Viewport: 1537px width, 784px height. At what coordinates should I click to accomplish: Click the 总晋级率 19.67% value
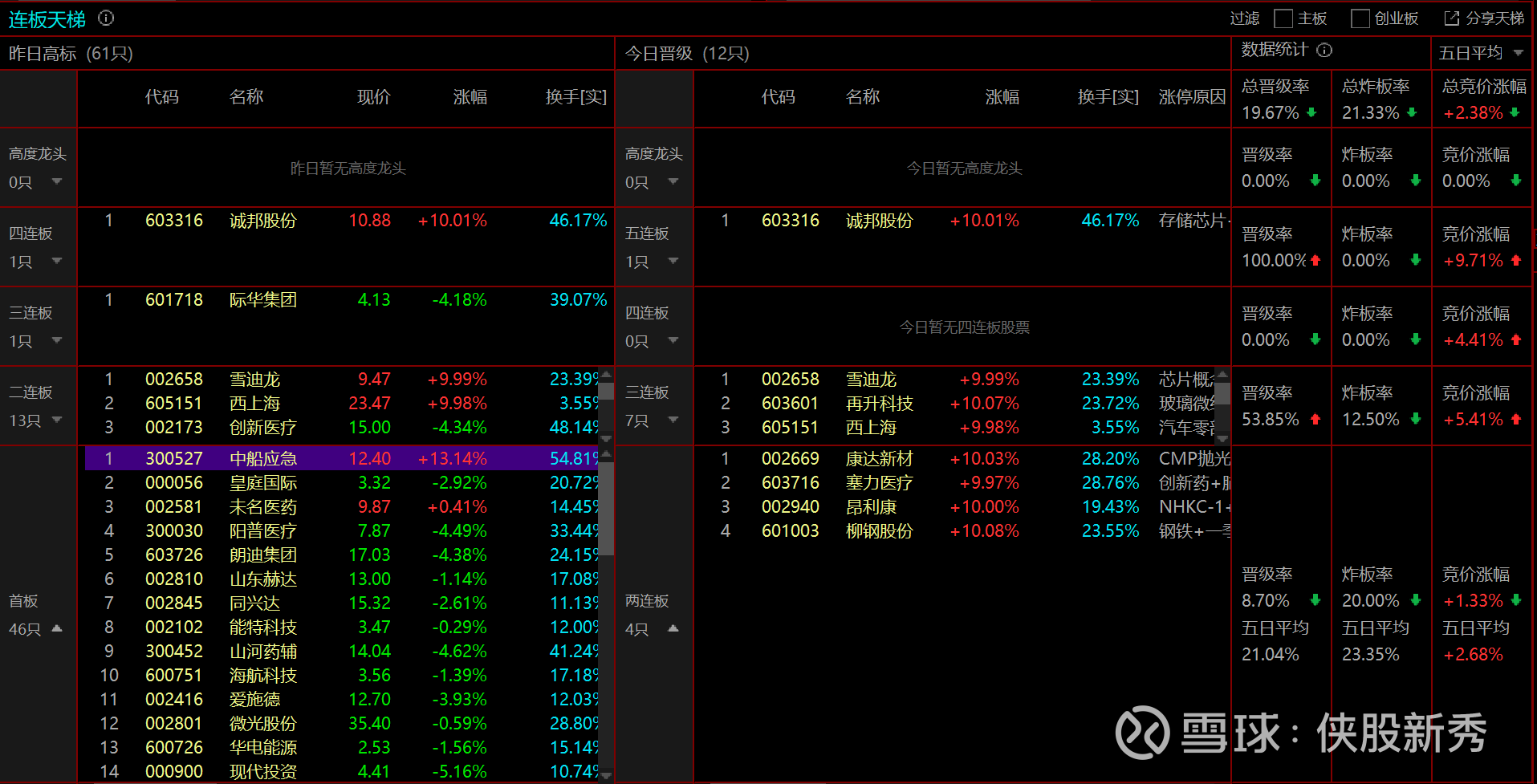point(1271,113)
